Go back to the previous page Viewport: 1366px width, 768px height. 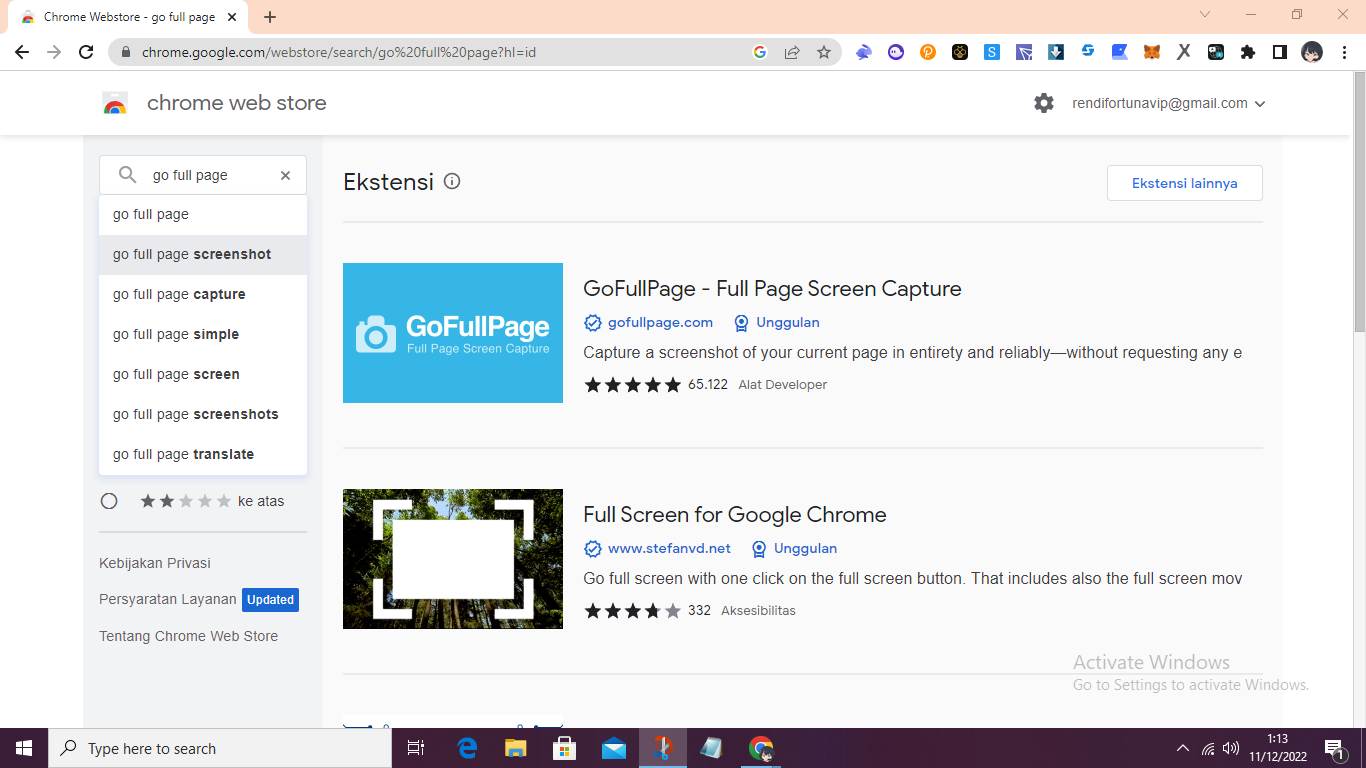tap(22, 52)
